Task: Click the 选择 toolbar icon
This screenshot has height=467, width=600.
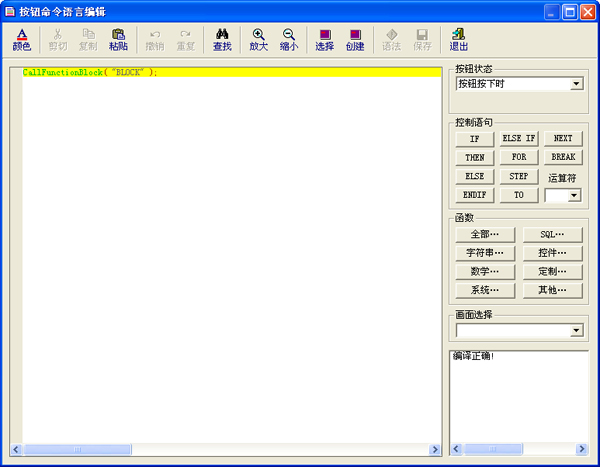Action: click(x=325, y=40)
